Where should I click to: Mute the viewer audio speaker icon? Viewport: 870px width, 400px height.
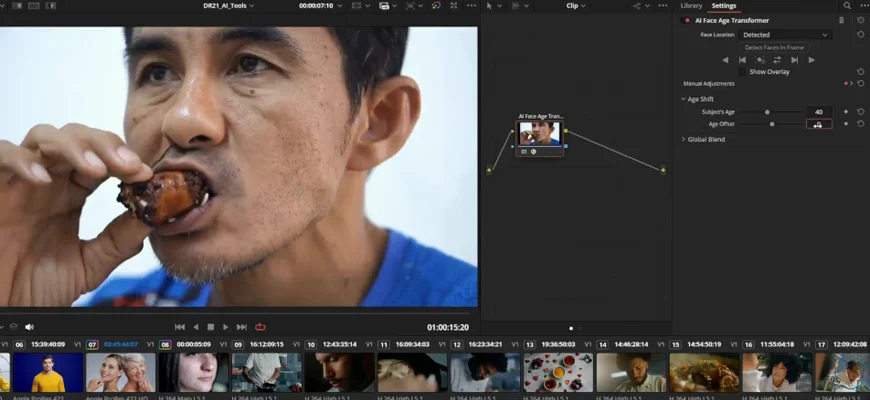click(x=29, y=327)
